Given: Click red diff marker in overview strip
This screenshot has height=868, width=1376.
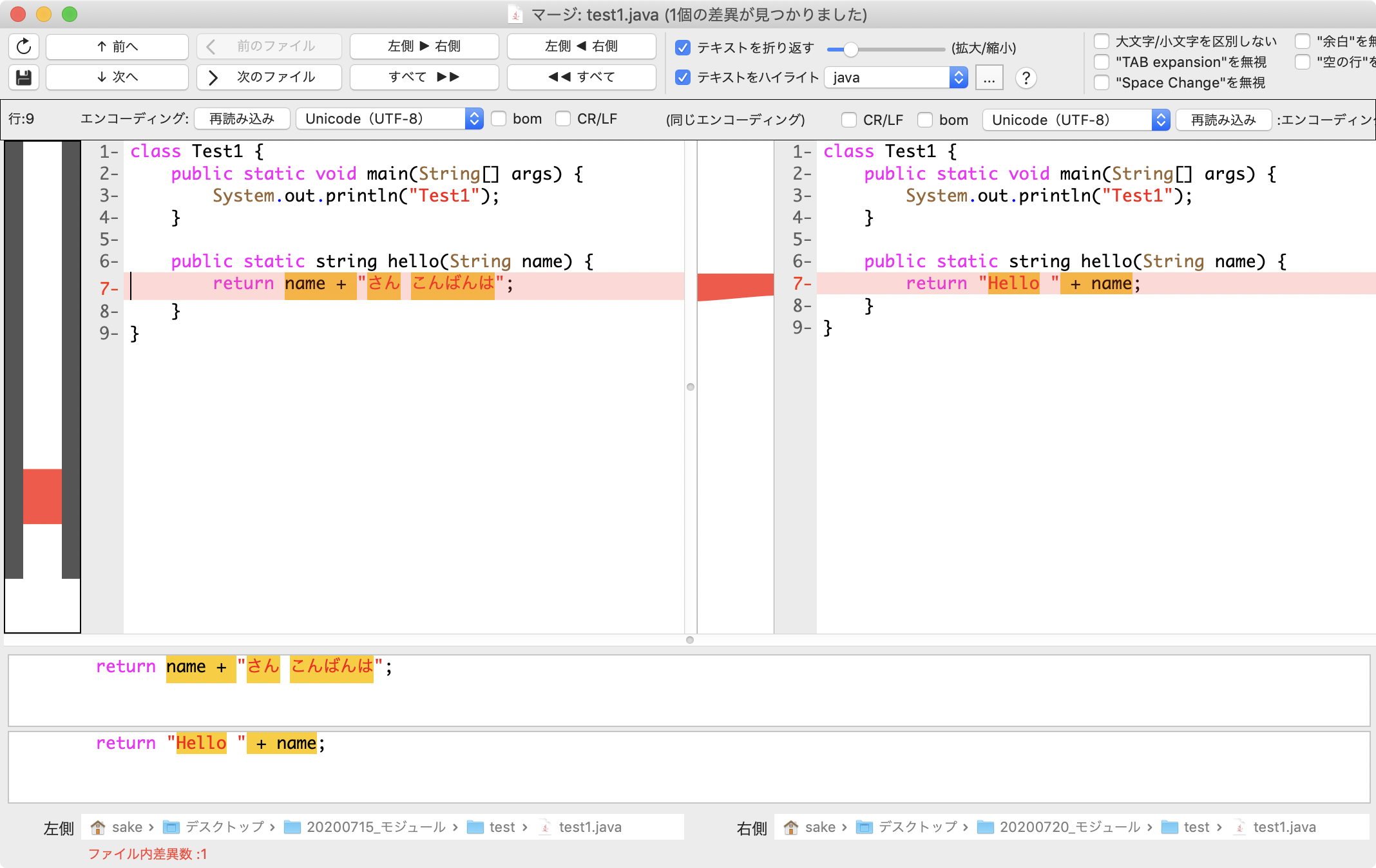Looking at the screenshot, I should coord(43,496).
